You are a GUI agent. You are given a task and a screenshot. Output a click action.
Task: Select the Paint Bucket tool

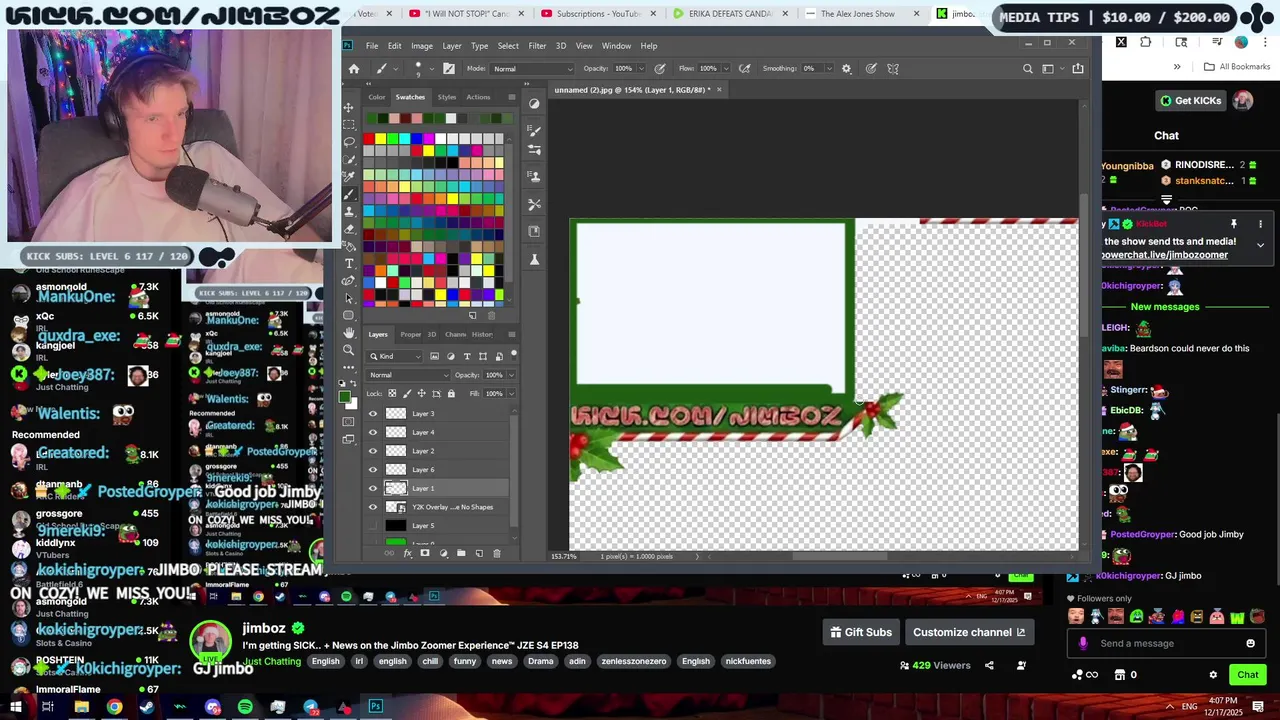pyautogui.click(x=348, y=246)
